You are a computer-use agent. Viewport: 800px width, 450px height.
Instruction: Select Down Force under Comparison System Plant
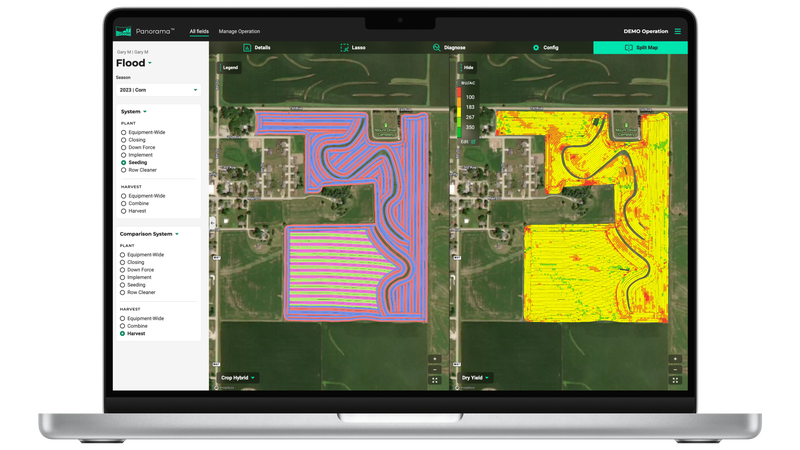137,270
